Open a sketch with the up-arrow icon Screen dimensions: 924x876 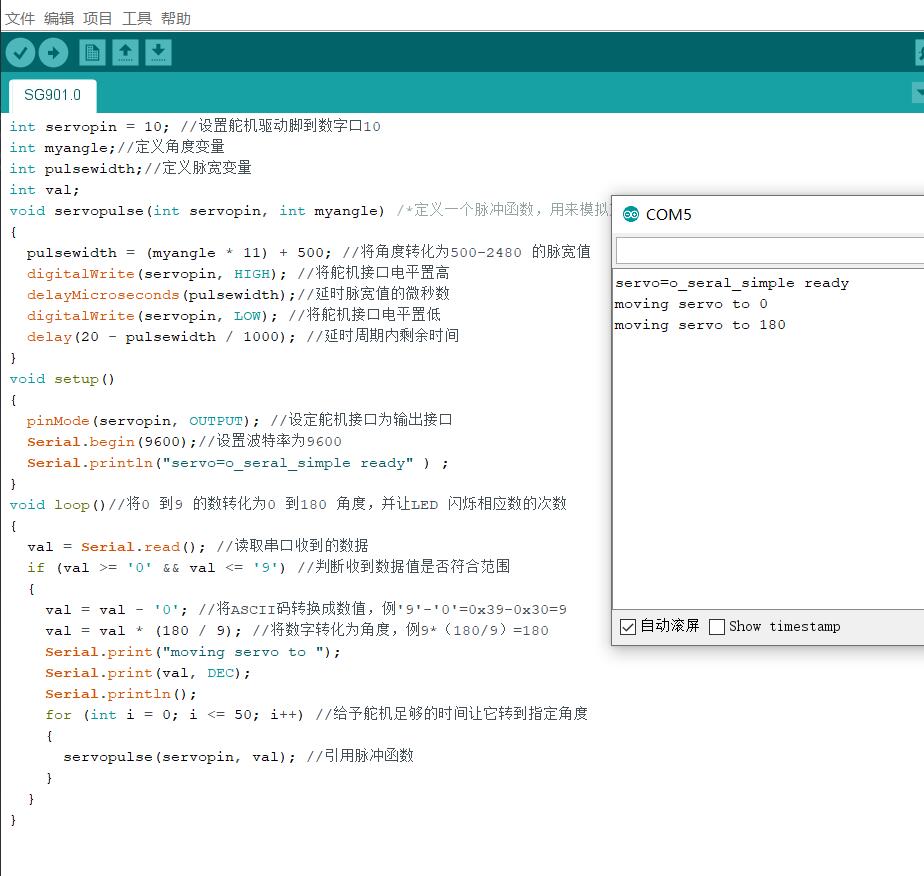(125, 52)
